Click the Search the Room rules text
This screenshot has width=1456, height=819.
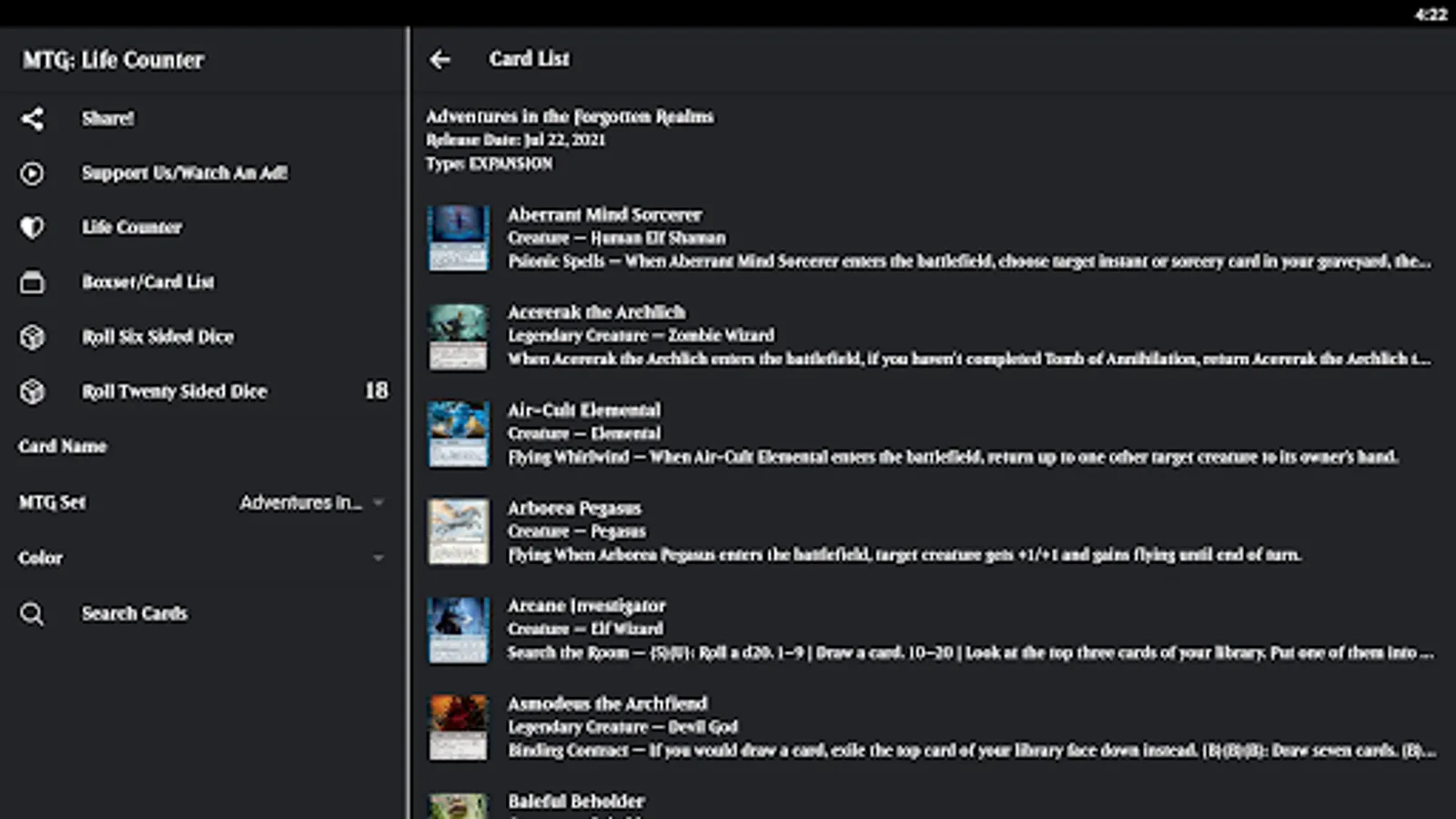point(971,652)
